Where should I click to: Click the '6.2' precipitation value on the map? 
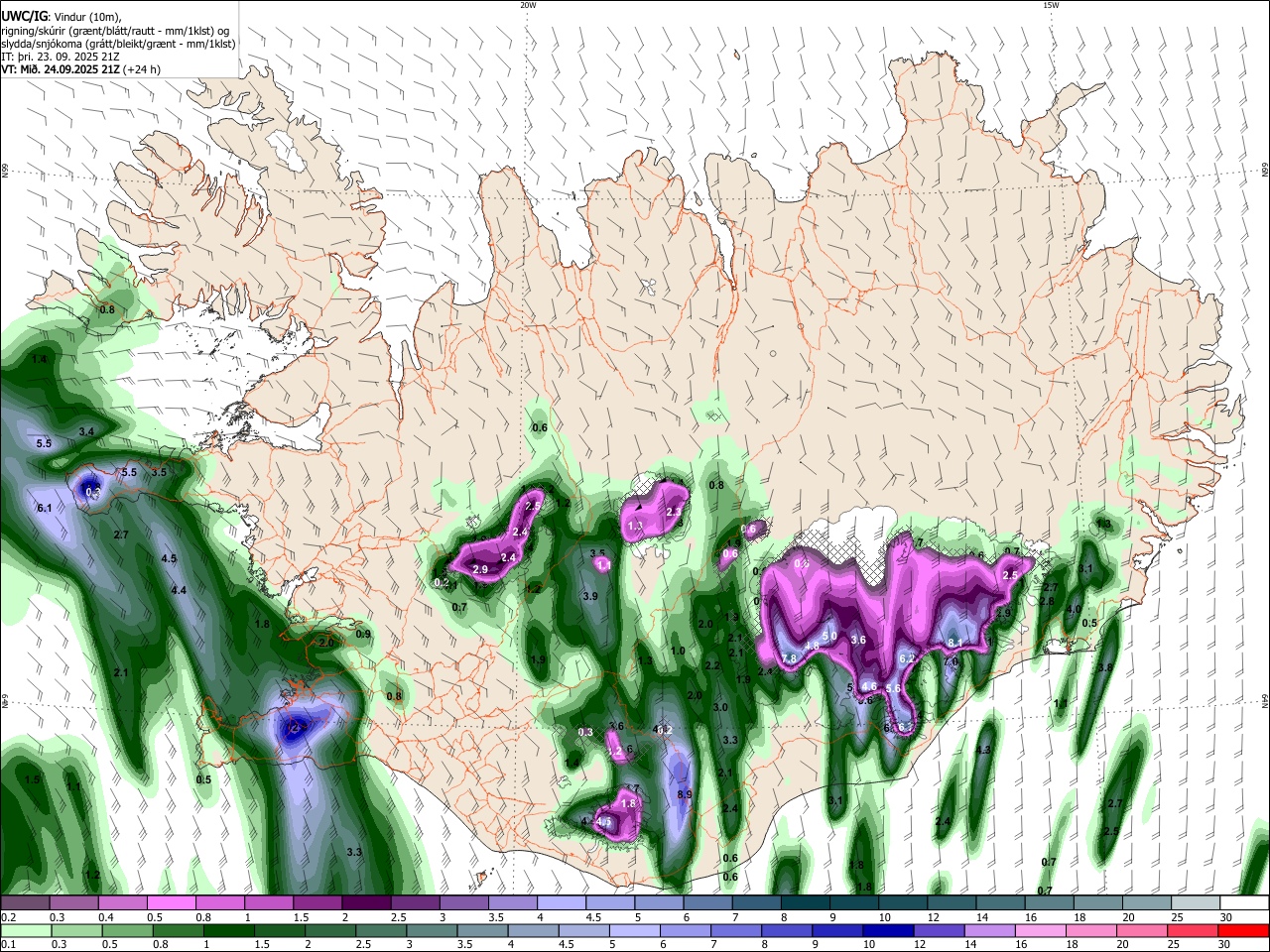[x=906, y=657]
